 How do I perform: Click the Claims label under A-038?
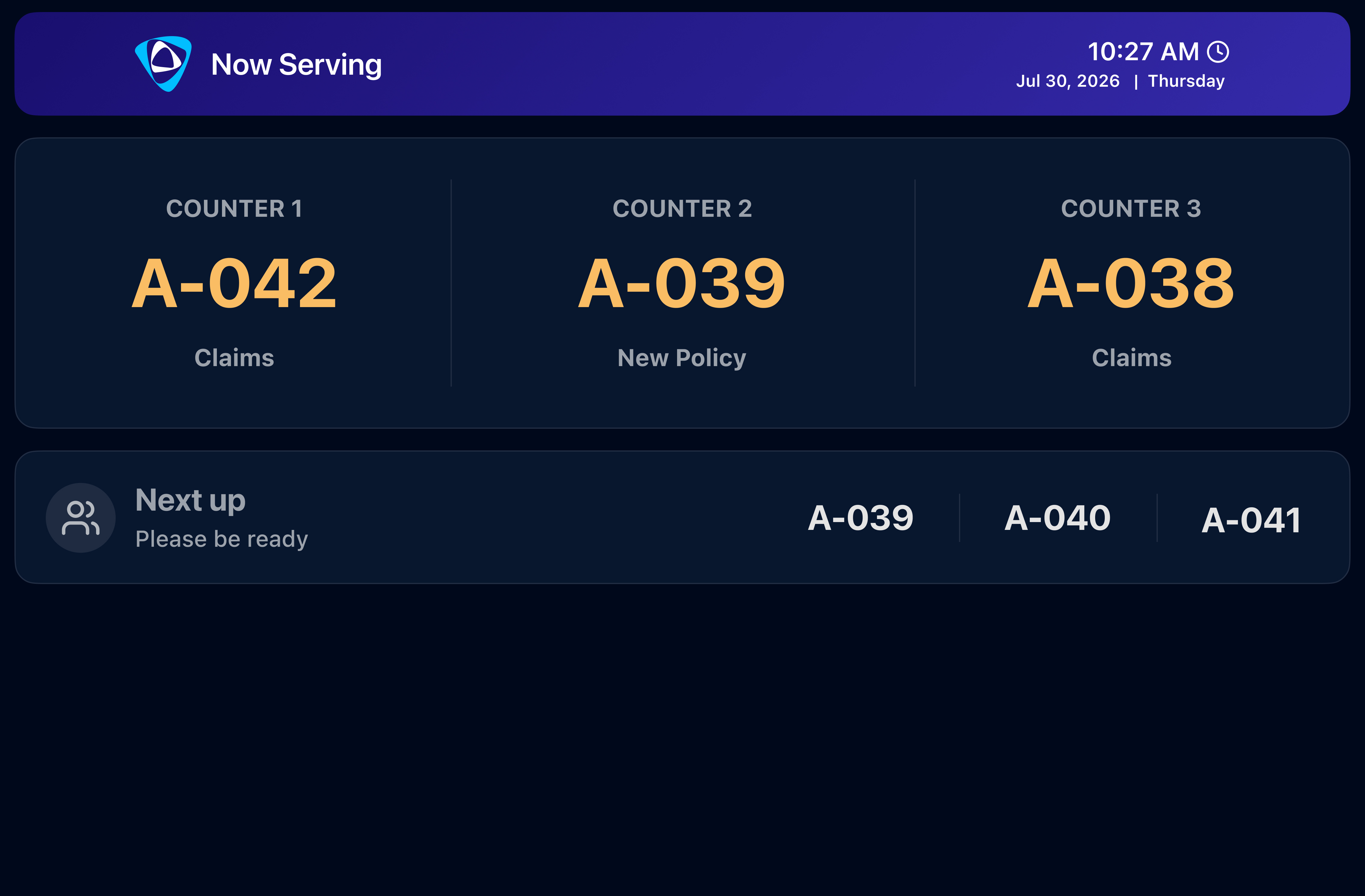[x=1132, y=358]
